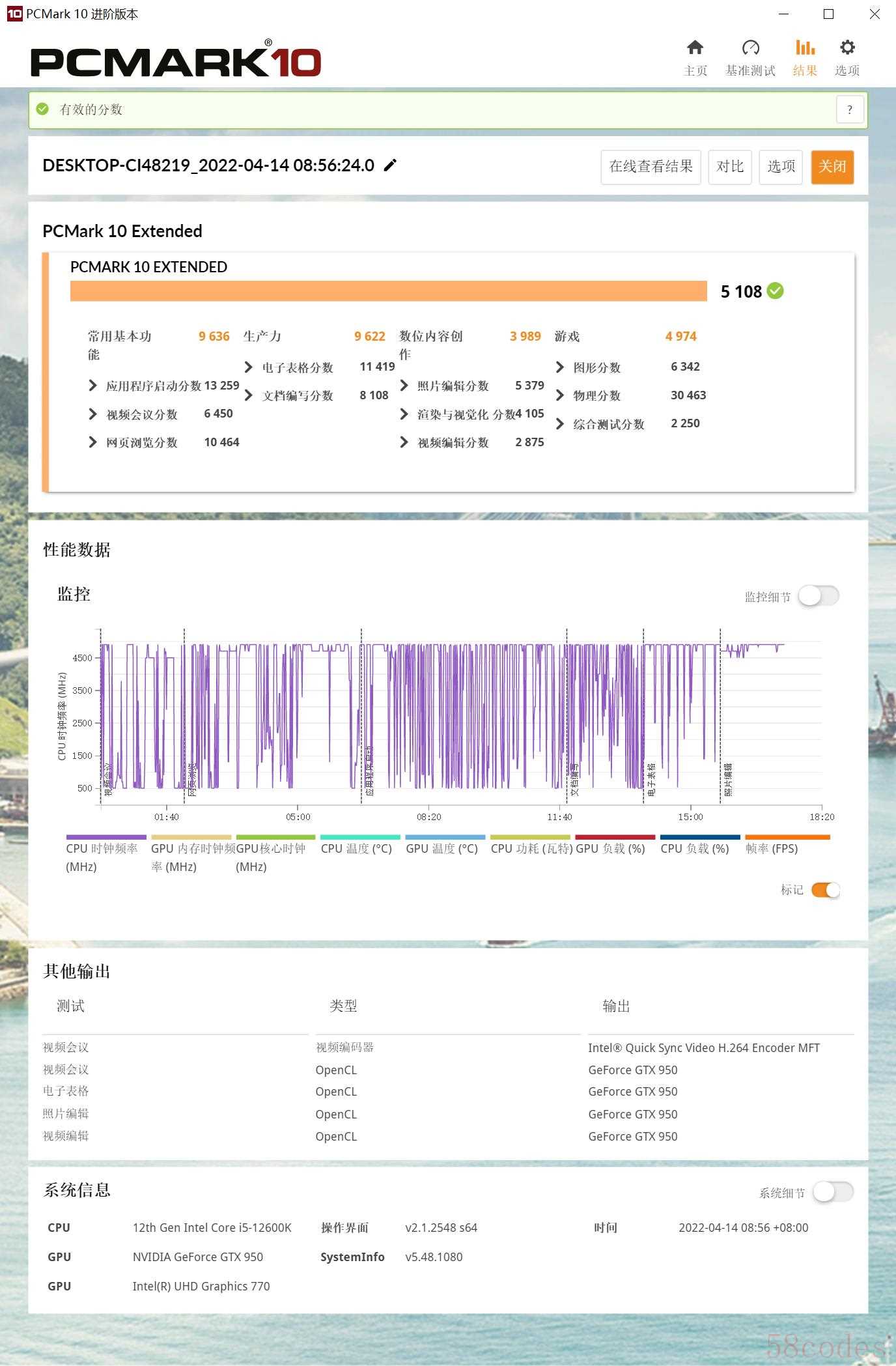Click 数位内容创作 score 3 989
The image size is (896, 1366).
[525, 336]
